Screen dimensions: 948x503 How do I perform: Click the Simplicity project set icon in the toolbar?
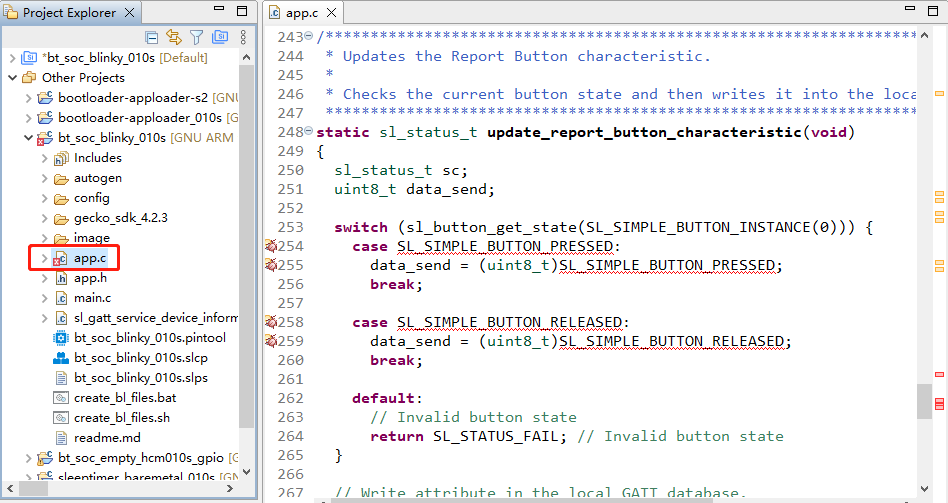[x=219, y=37]
